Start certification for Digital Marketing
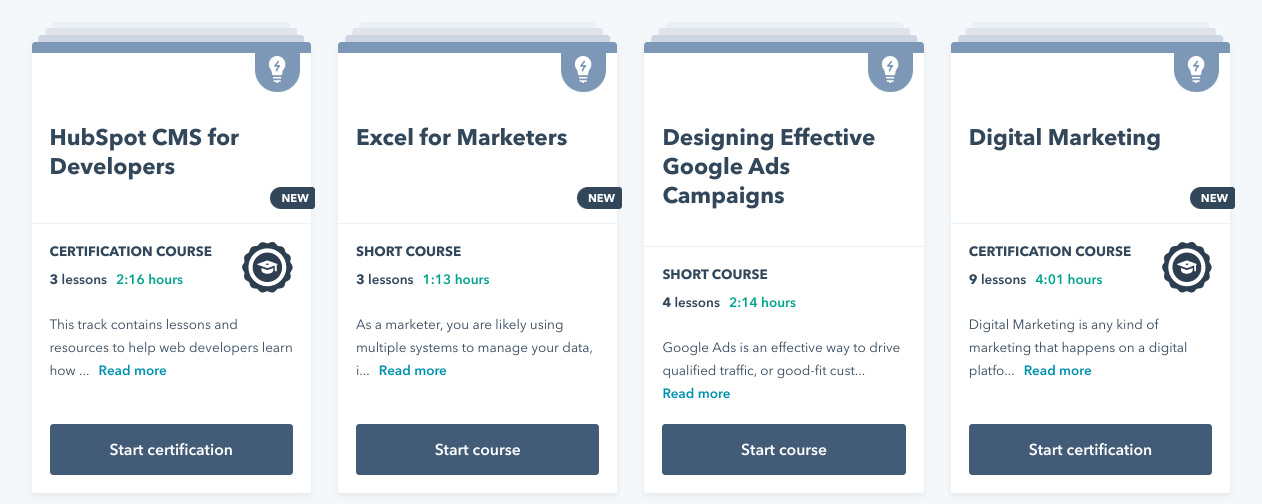This screenshot has width=1262, height=504. click(x=1090, y=449)
